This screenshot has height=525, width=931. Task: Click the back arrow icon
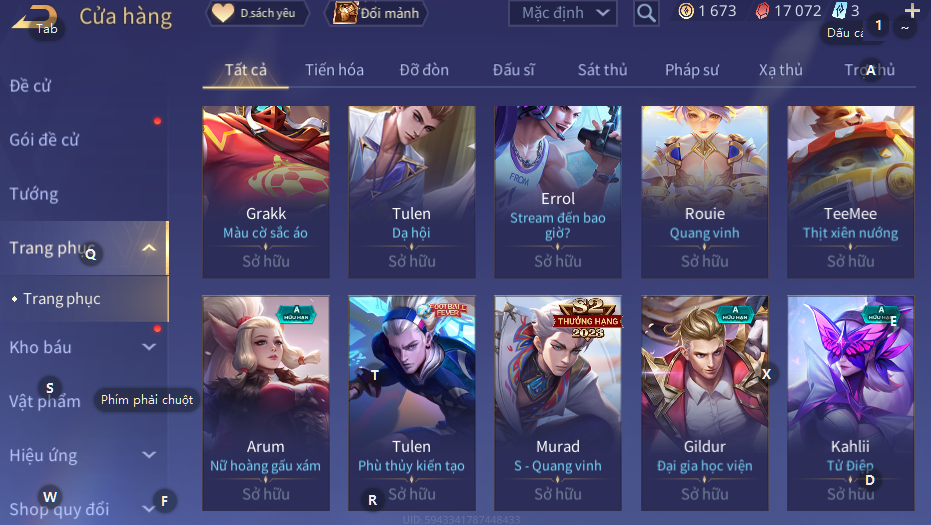click(34, 17)
